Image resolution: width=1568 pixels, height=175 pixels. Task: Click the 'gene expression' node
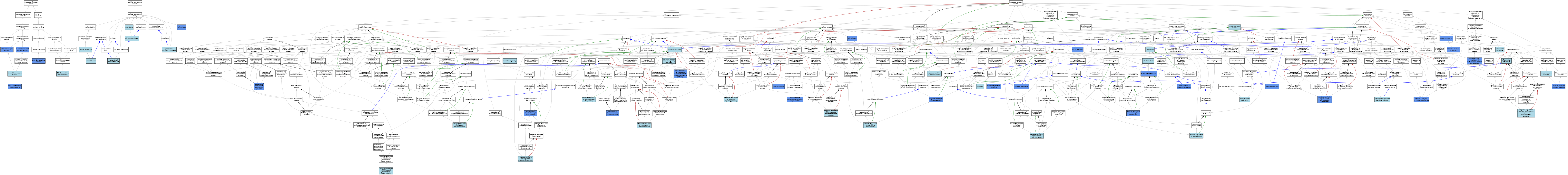coord(604,61)
